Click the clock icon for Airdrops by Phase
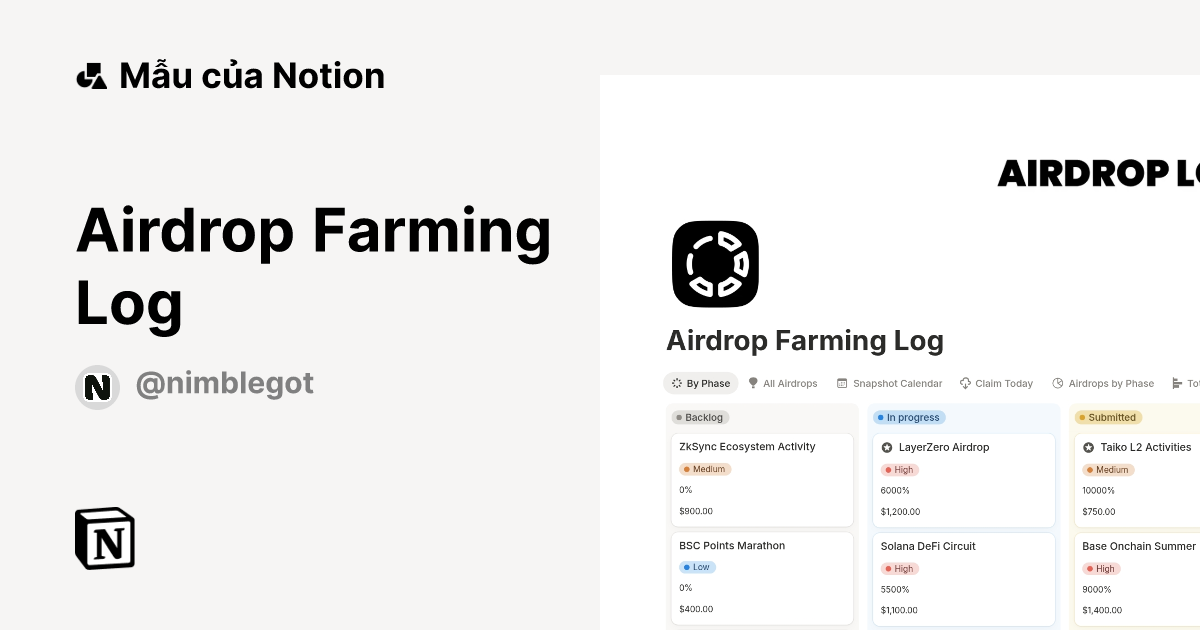 point(1057,383)
